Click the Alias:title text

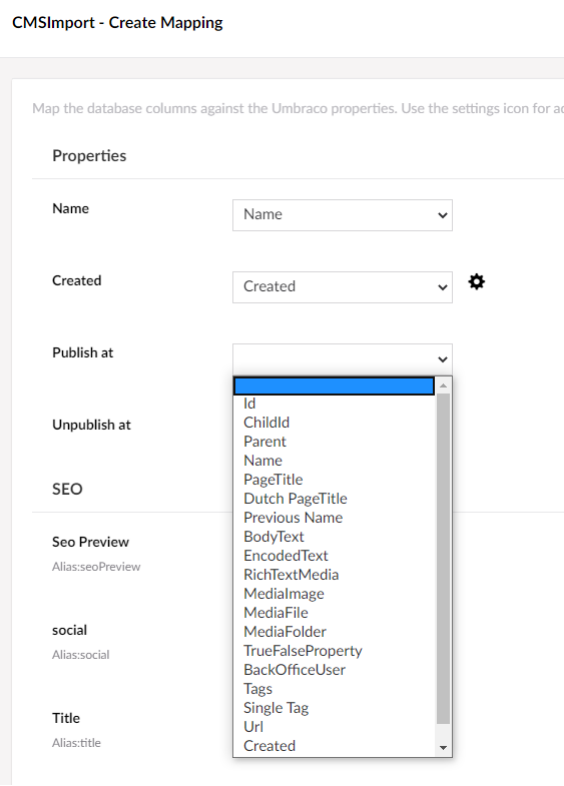[76, 743]
